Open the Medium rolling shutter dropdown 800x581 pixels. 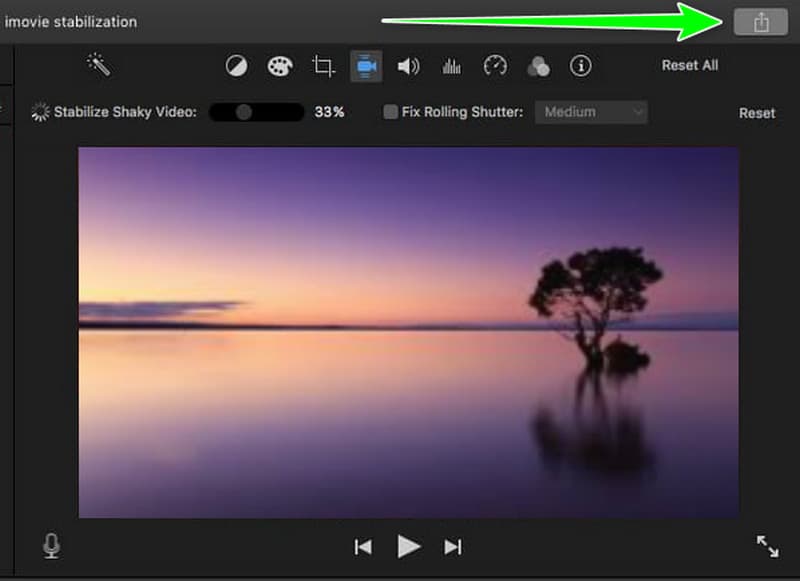pos(591,112)
